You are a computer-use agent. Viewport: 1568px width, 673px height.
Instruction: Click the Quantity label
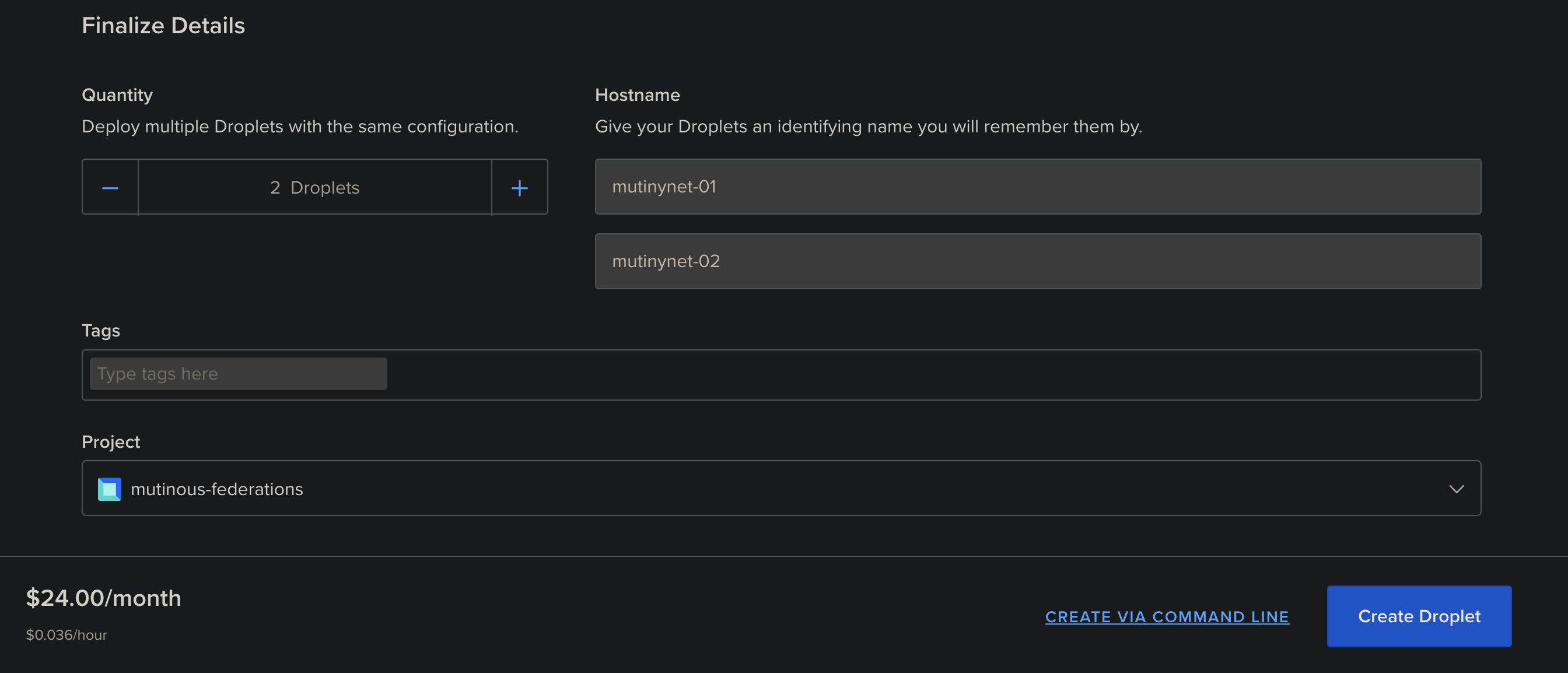click(117, 95)
